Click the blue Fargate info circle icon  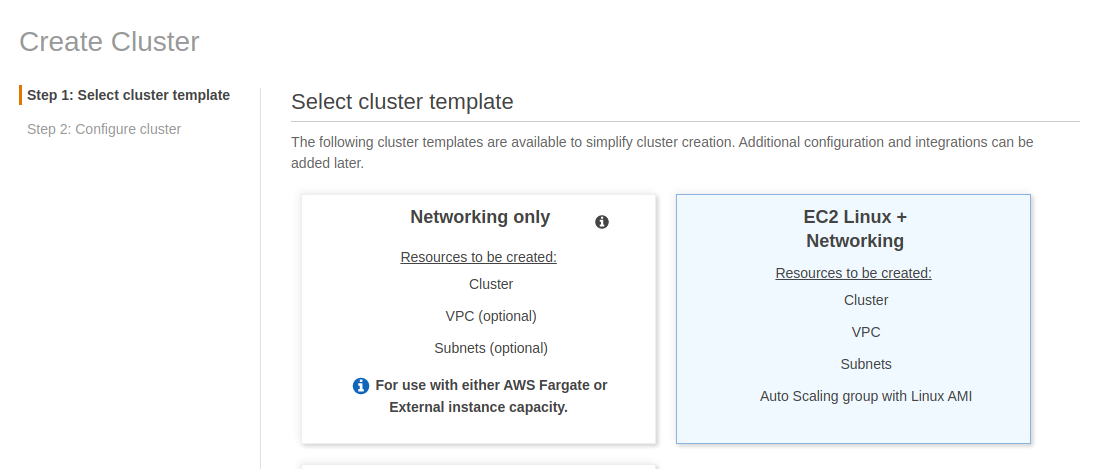(x=361, y=386)
